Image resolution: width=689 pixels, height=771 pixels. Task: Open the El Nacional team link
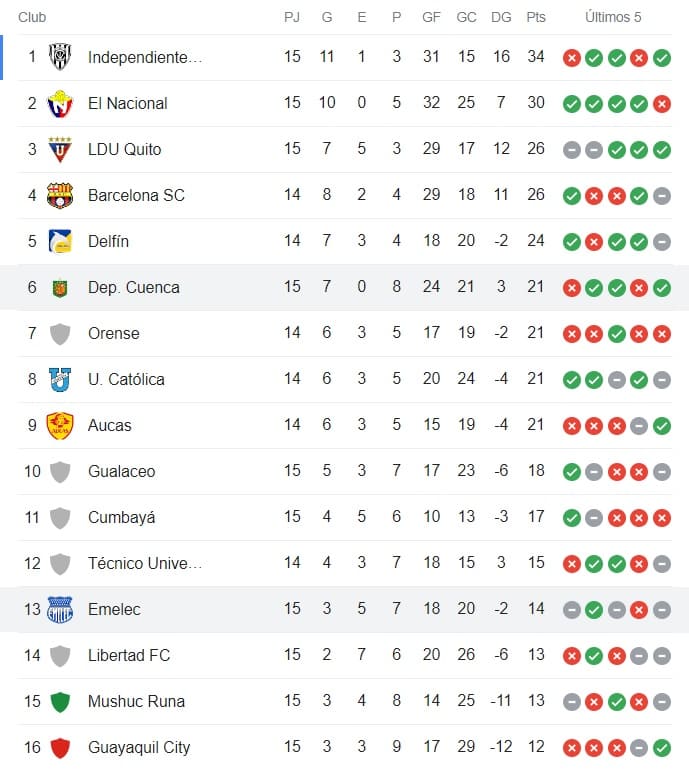127,103
